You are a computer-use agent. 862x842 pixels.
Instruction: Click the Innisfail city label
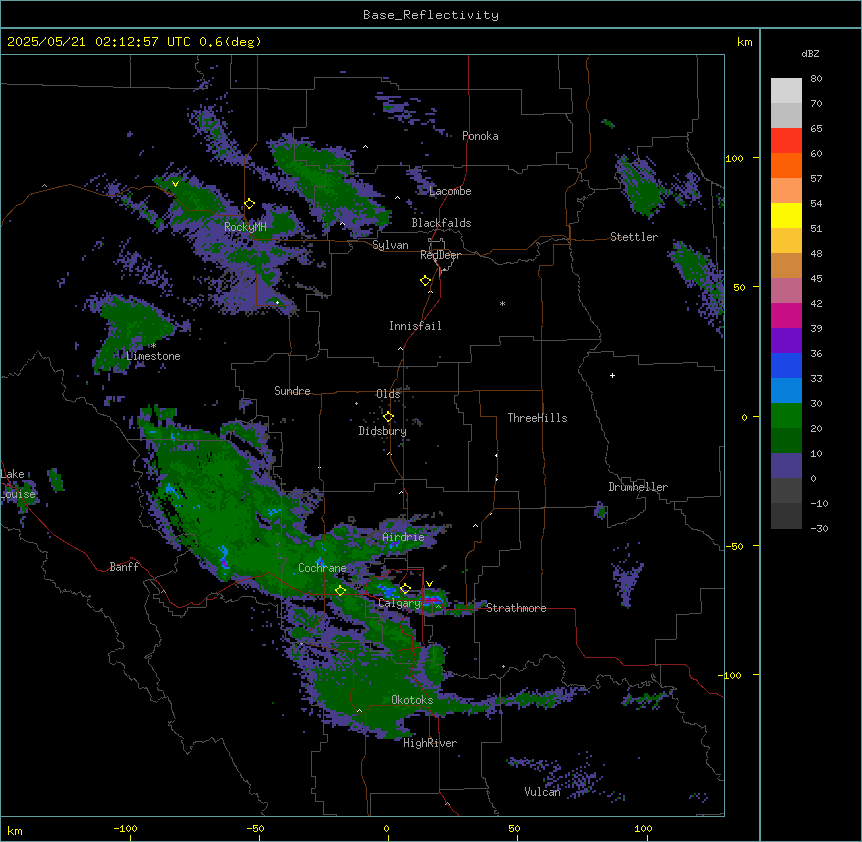pyautogui.click(x=415, y=326)
